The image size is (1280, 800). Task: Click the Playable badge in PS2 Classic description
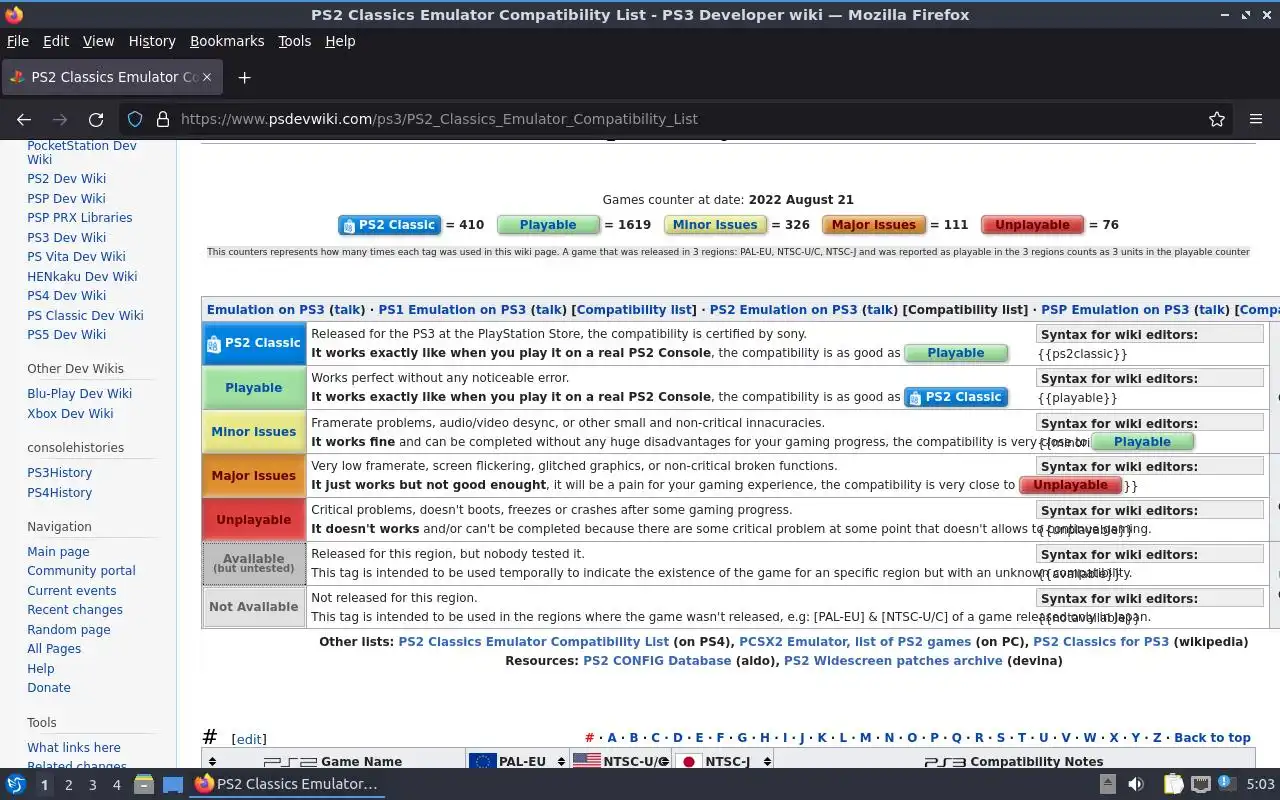click(x=956, y=353)
